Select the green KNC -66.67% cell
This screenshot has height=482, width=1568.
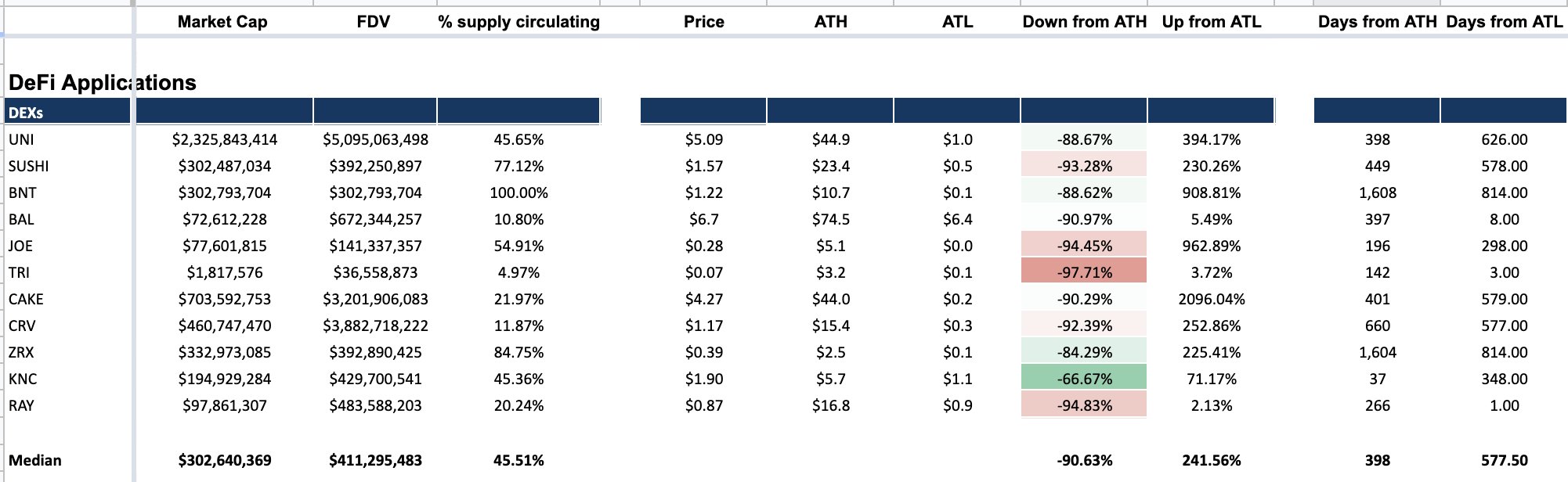point(1084,379)
